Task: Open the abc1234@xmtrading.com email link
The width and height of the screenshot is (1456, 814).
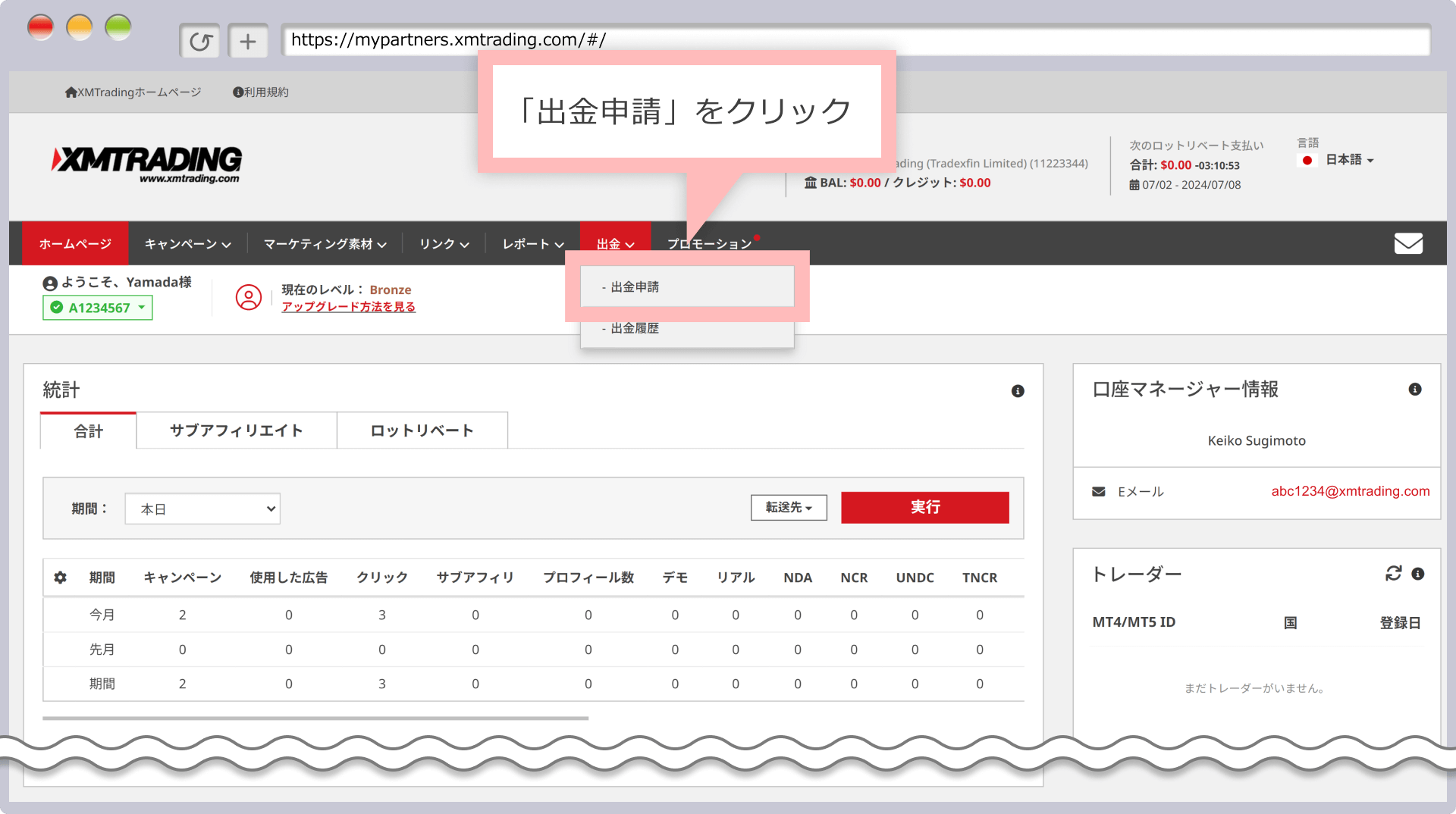Action: pyautogui.click(x=1351, y=491)
